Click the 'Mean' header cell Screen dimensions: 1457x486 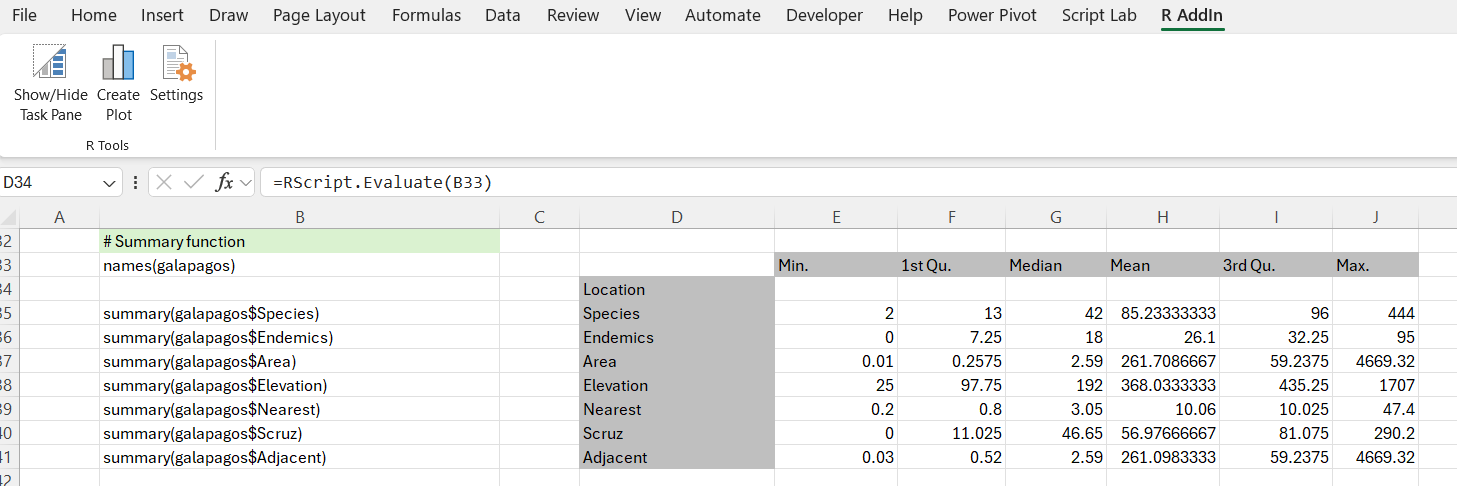(x=1163, y=265)
